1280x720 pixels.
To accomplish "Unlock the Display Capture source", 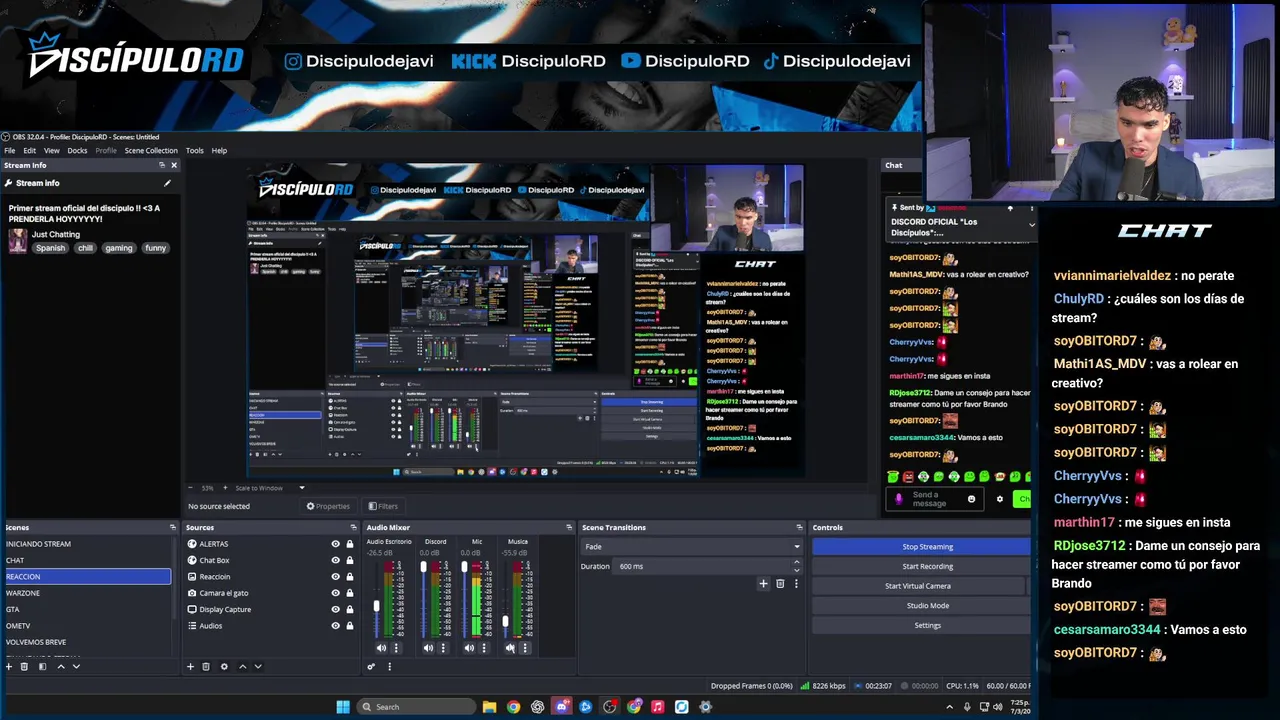I will pyautogui.click(x=349, y=609).
